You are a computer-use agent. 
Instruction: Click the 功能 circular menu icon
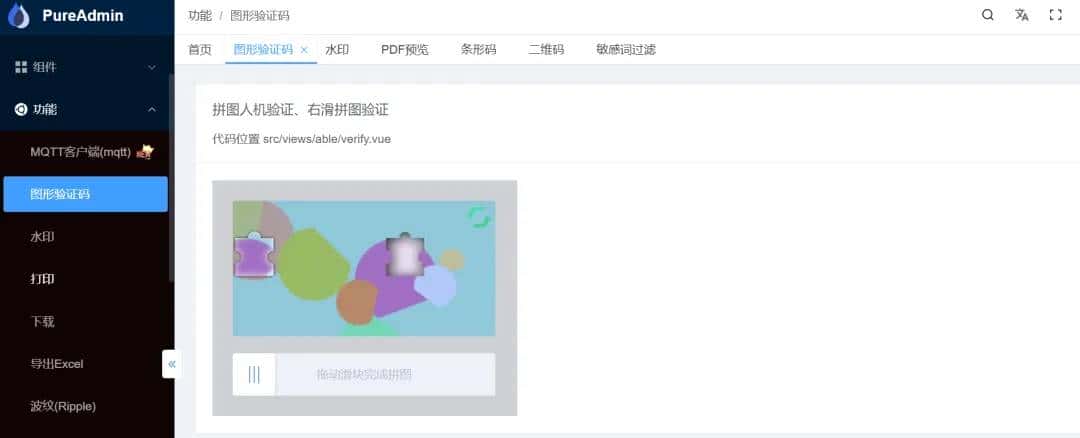pyautogui.click(x=21, y=109)
